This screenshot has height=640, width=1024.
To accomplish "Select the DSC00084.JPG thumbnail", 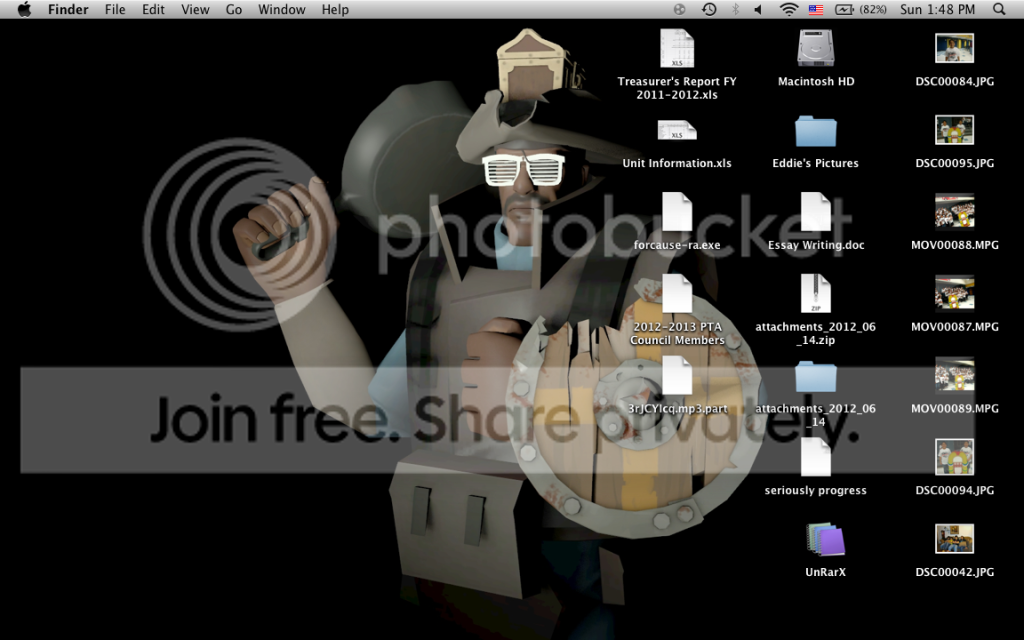I will [x=954, y=48].
